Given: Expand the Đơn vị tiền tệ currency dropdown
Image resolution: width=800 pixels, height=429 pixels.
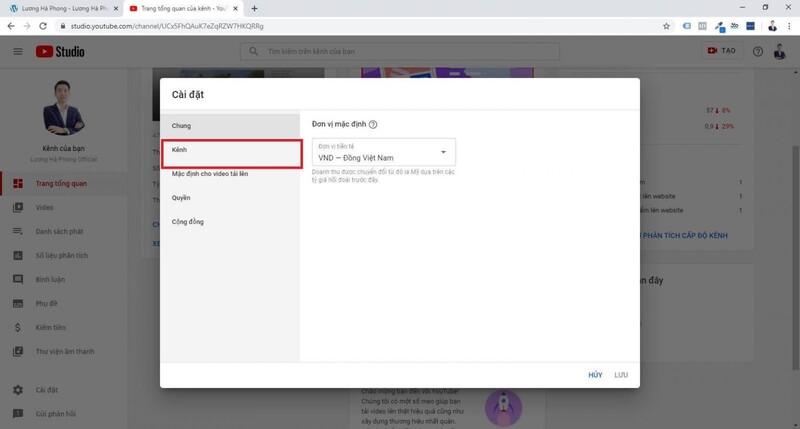Looking at the screenshot, I should [444, 152].
